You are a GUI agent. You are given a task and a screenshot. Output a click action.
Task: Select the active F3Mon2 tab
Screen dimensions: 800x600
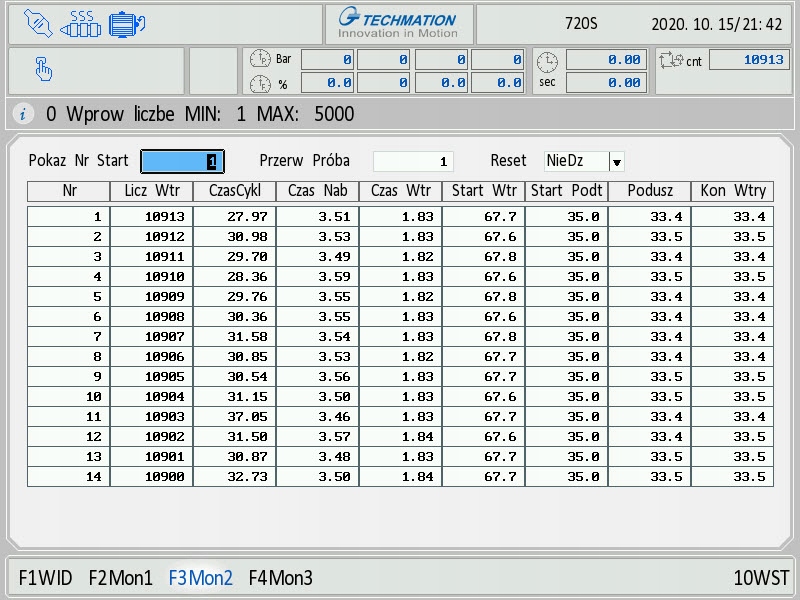tap(200, 578)
